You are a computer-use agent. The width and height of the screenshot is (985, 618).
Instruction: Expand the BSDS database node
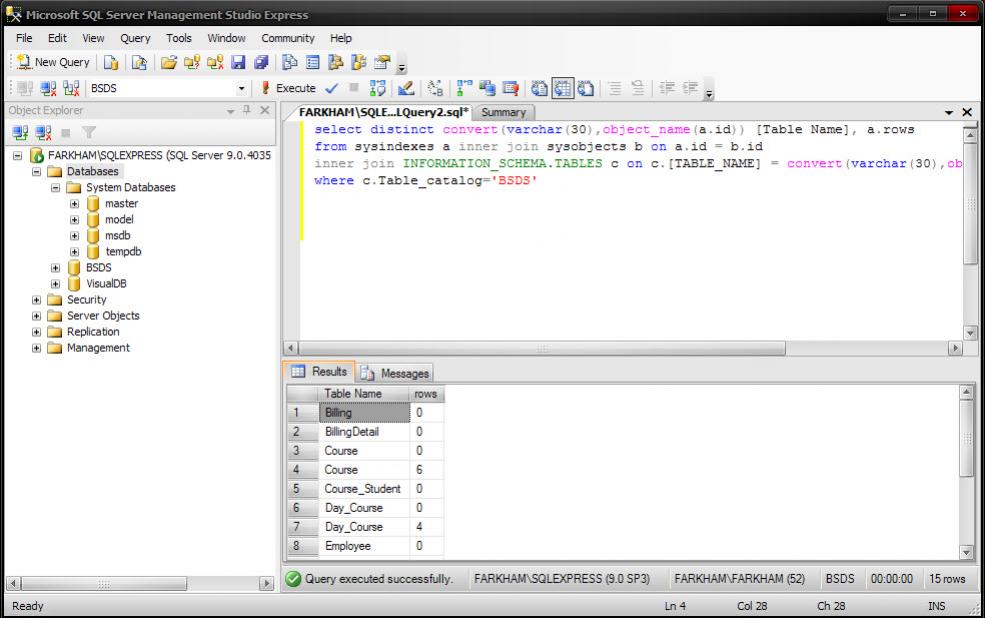click(56, 268)
